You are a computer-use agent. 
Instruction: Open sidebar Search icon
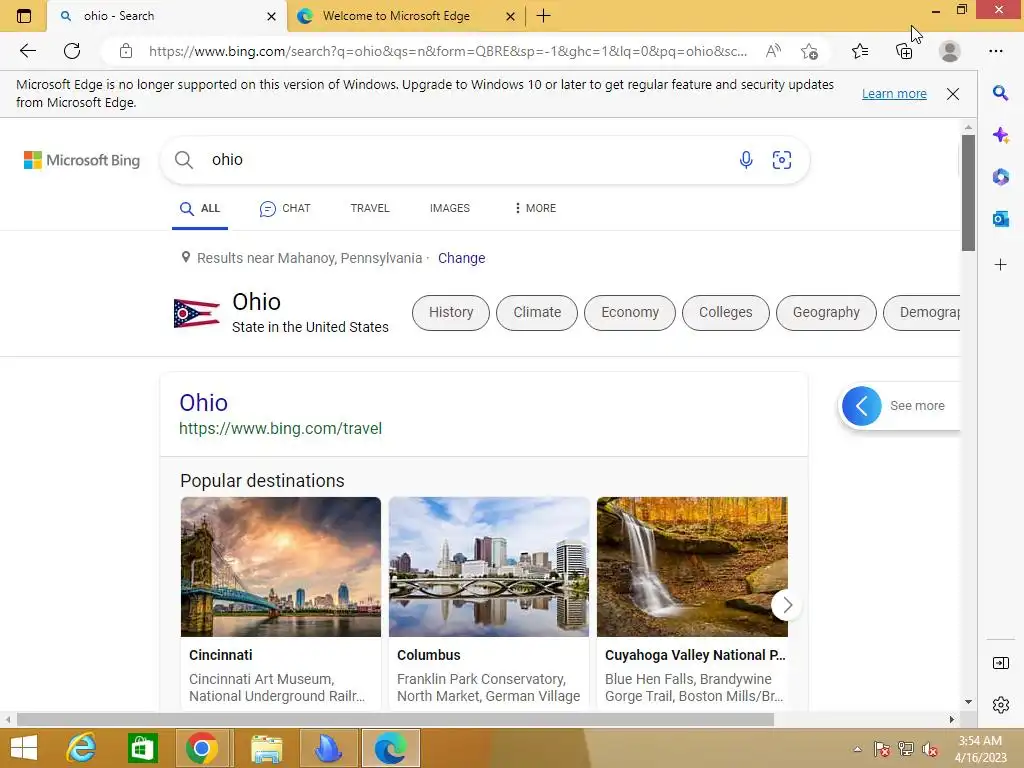[1000, 93]
